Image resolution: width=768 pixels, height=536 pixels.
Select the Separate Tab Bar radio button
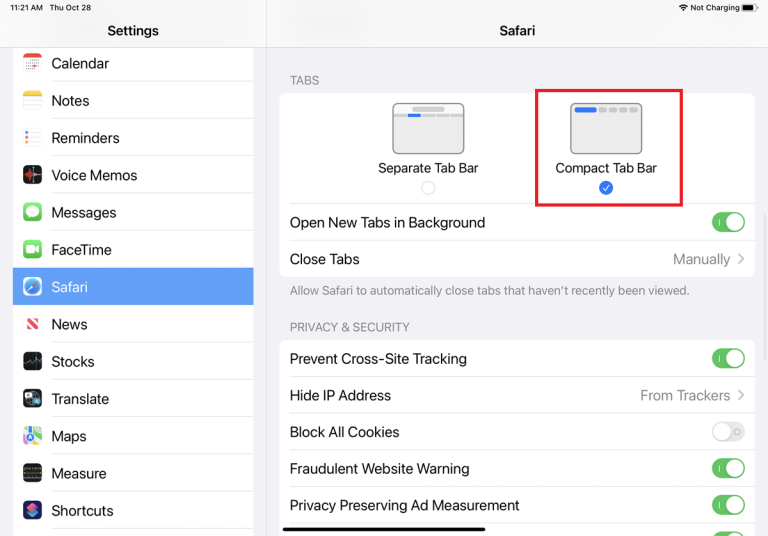(428, 188)
